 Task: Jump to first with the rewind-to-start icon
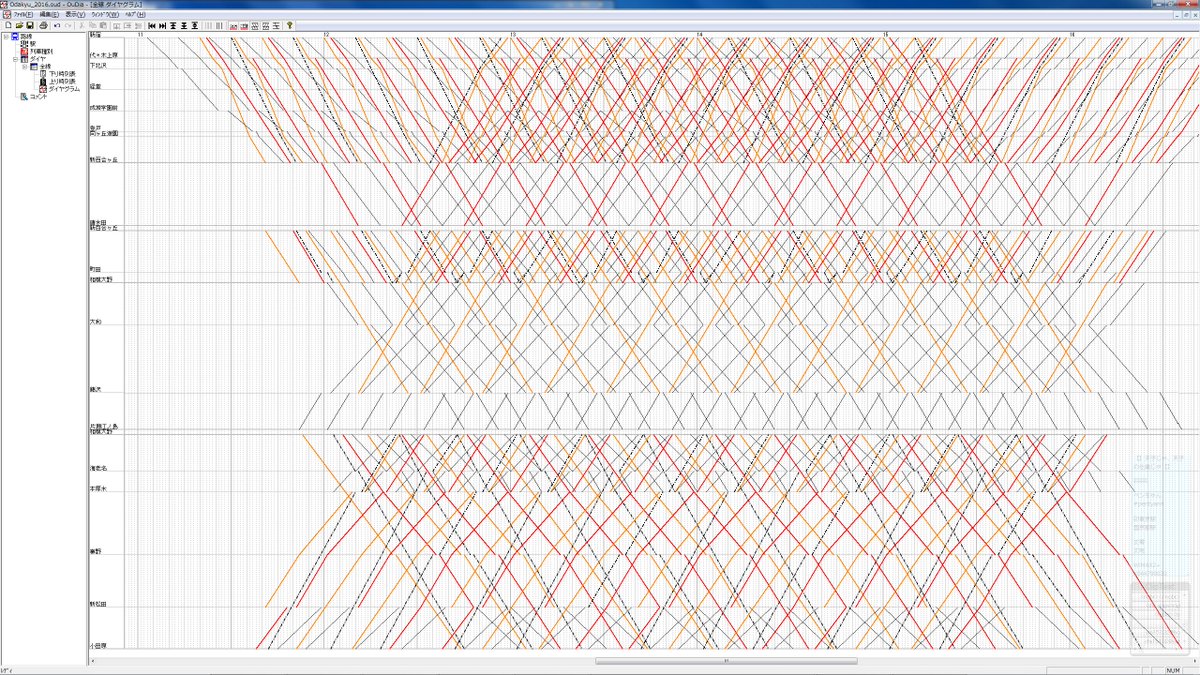coord(151,25)
